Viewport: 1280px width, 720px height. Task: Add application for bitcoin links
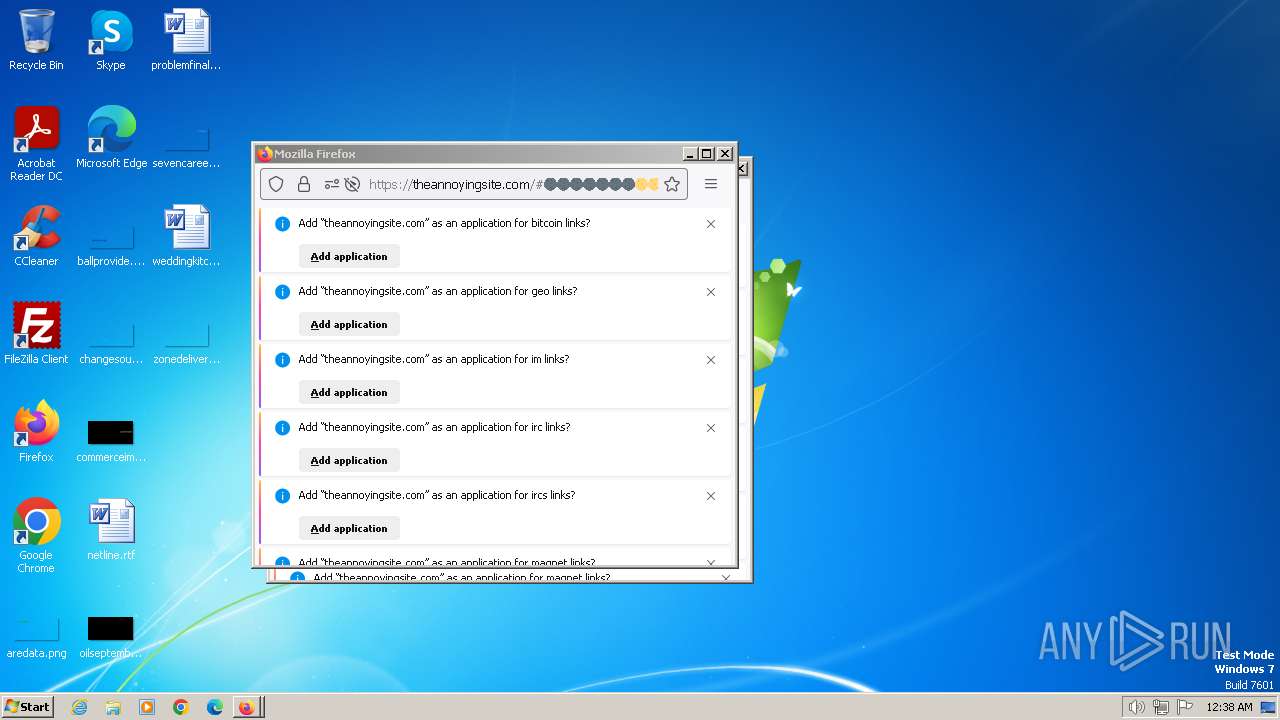point(349,256)
